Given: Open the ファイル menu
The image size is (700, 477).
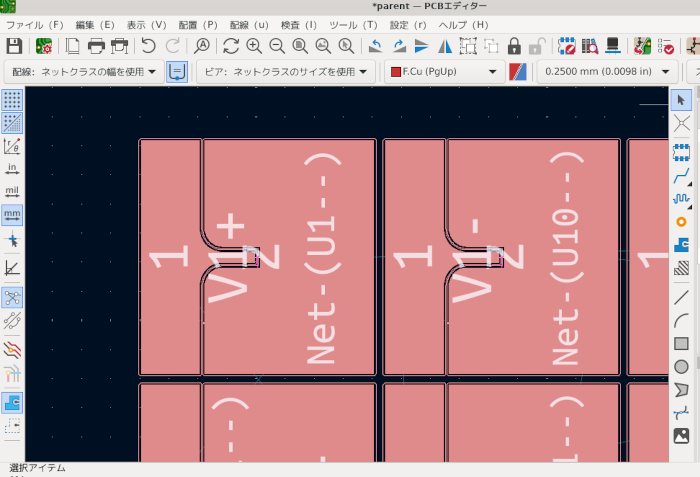Looking at the screenshot, I should (35, 25).
